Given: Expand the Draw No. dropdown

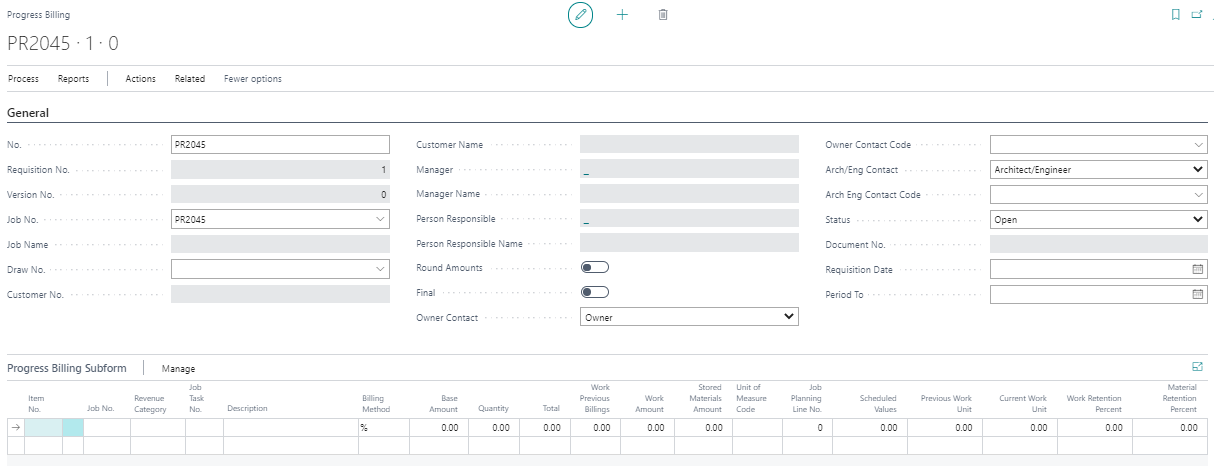Looking at the screenshot, I should pyautogui.click(x=380, y=269).
